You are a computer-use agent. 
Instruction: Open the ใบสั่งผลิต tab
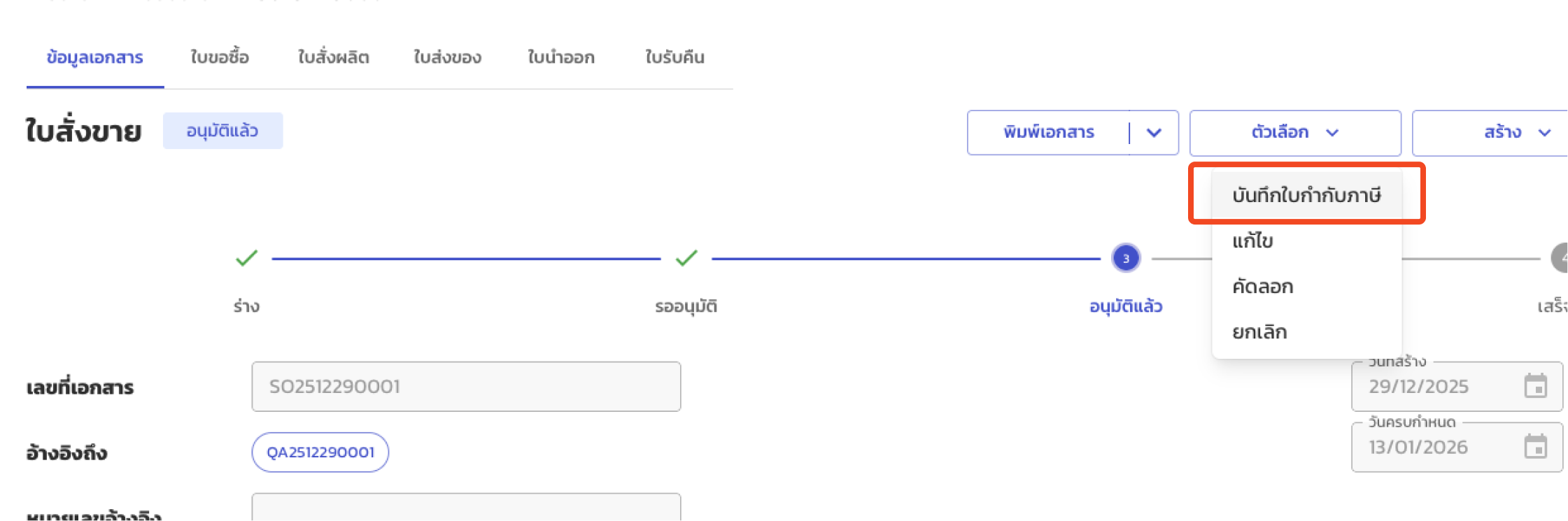[x=334, y=57]
